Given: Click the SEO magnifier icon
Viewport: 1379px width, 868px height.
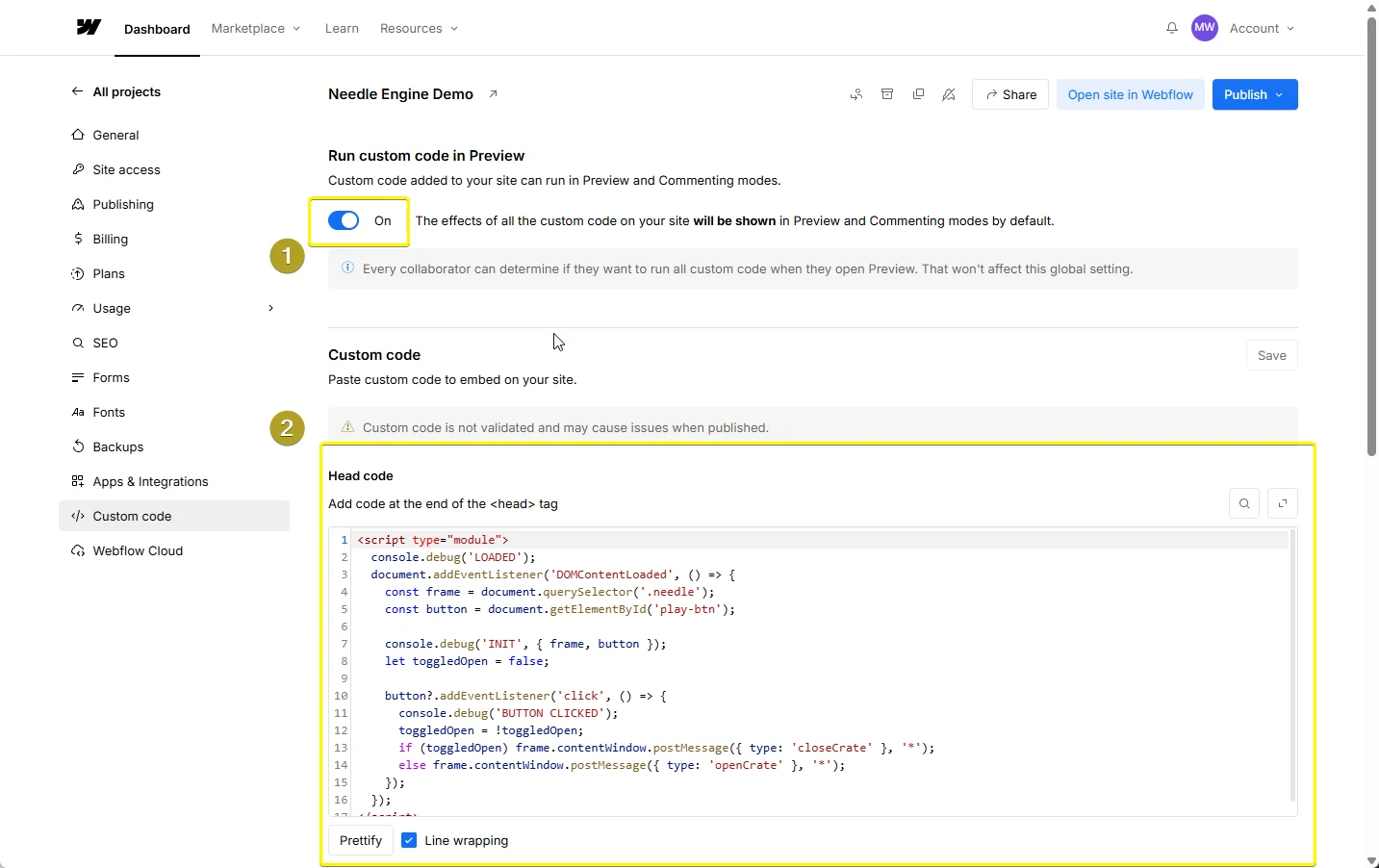Looking at the screenshot, I should click(x=78, y=343).
